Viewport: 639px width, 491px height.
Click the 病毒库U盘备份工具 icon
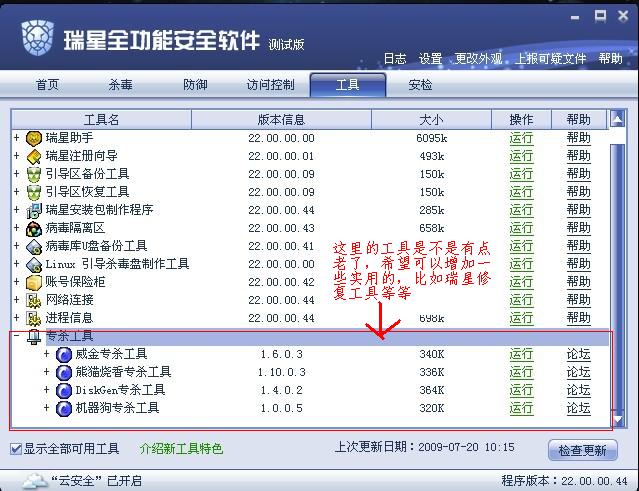34,246
